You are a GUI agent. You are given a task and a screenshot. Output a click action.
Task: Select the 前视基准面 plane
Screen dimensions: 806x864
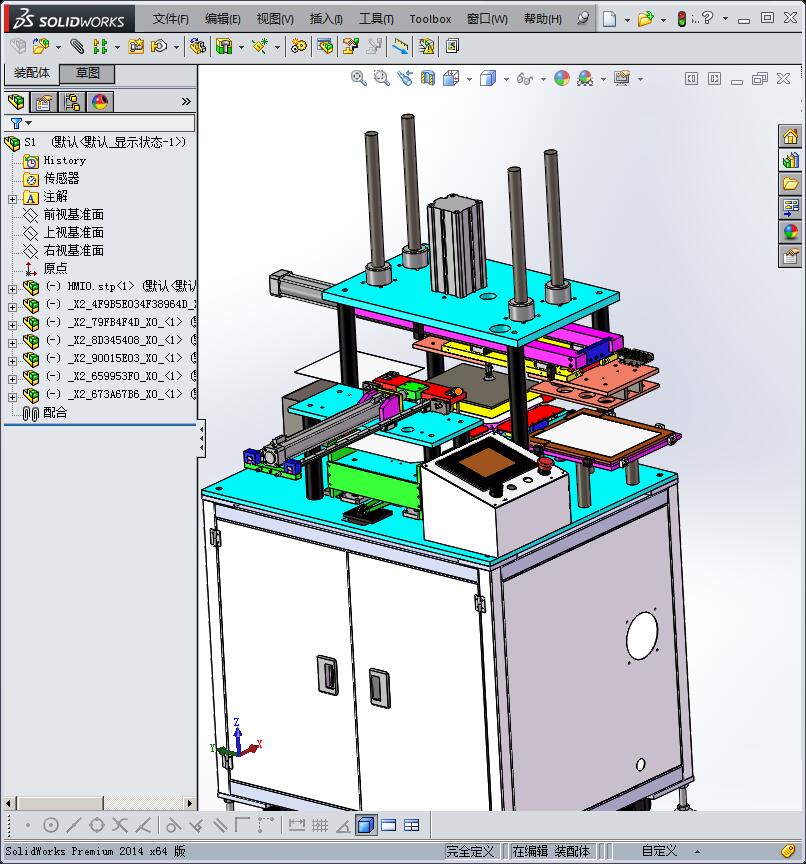click(73, 214)
